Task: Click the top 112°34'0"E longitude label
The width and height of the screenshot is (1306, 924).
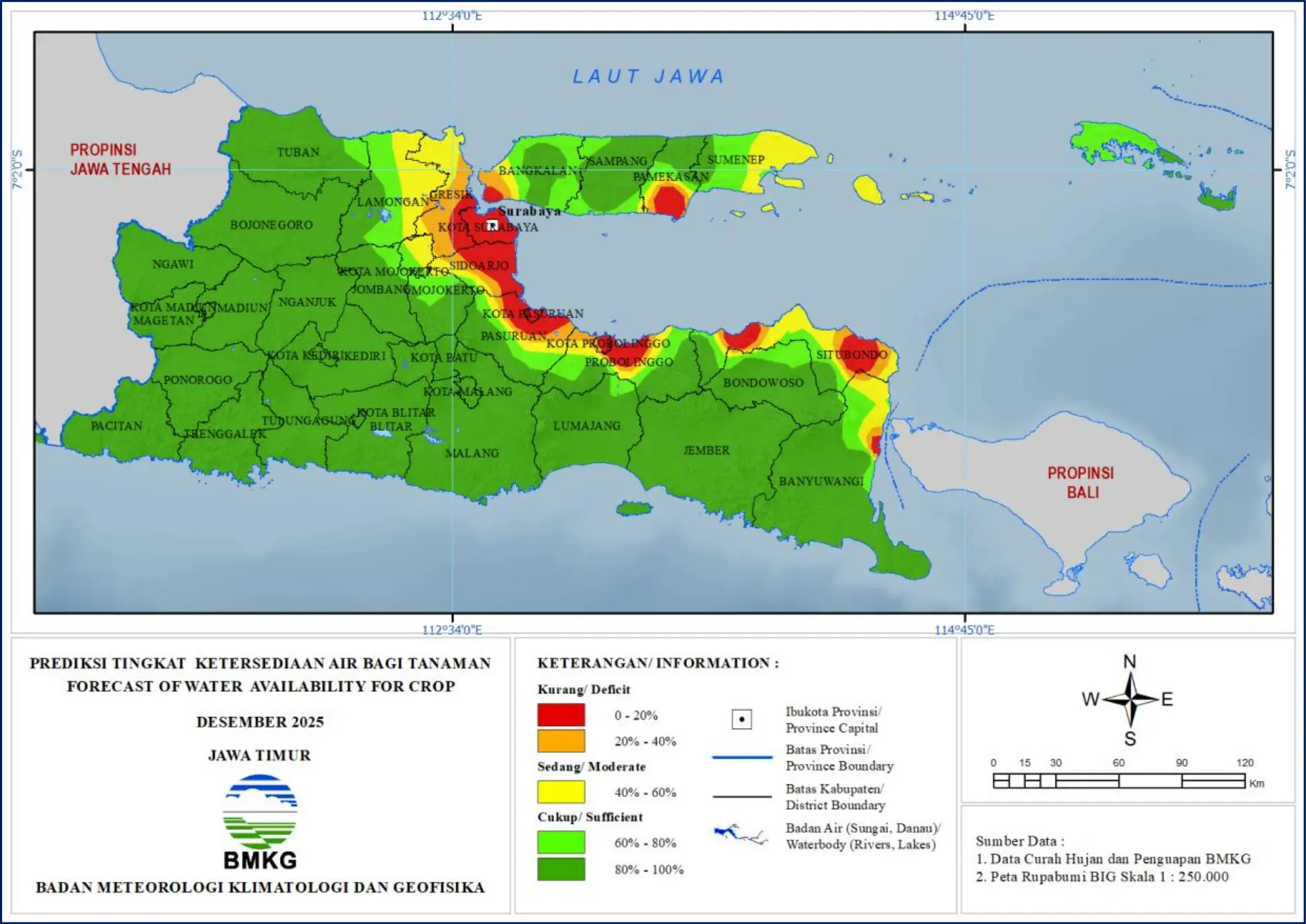Action: [452, 15]
